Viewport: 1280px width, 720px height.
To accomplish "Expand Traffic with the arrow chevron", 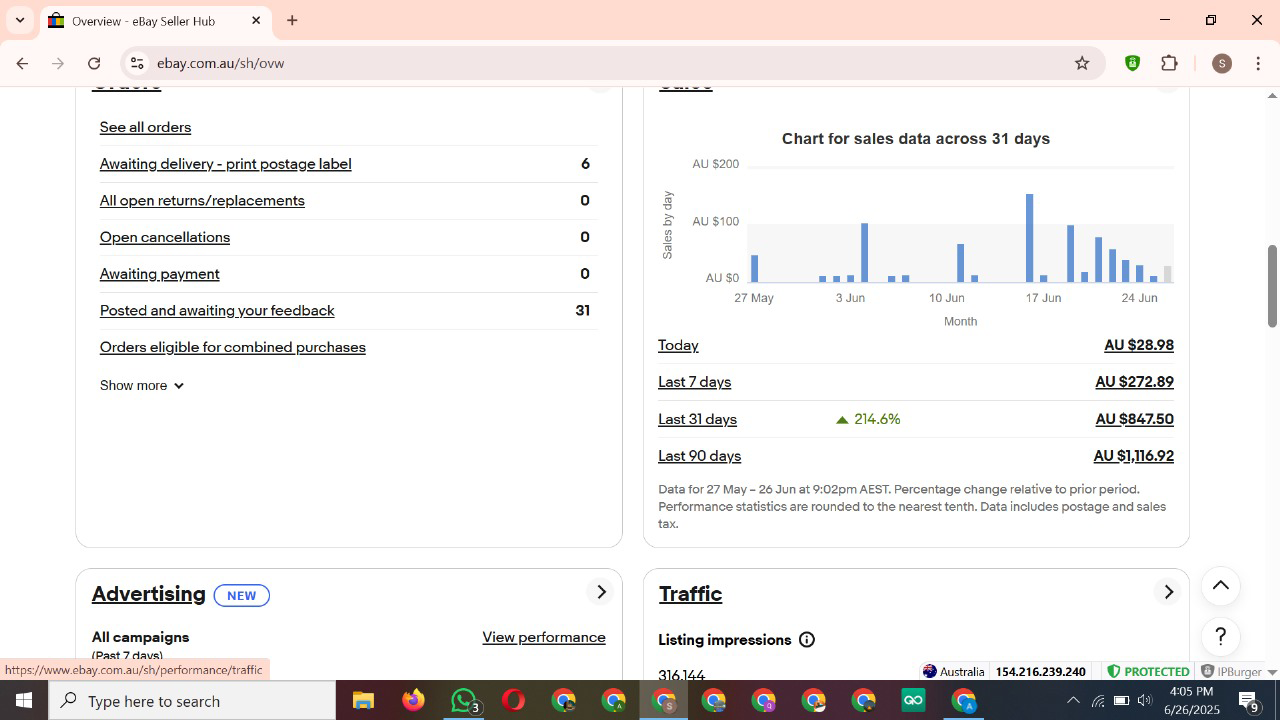I will pyautogui.click(x=1168, y=592).
